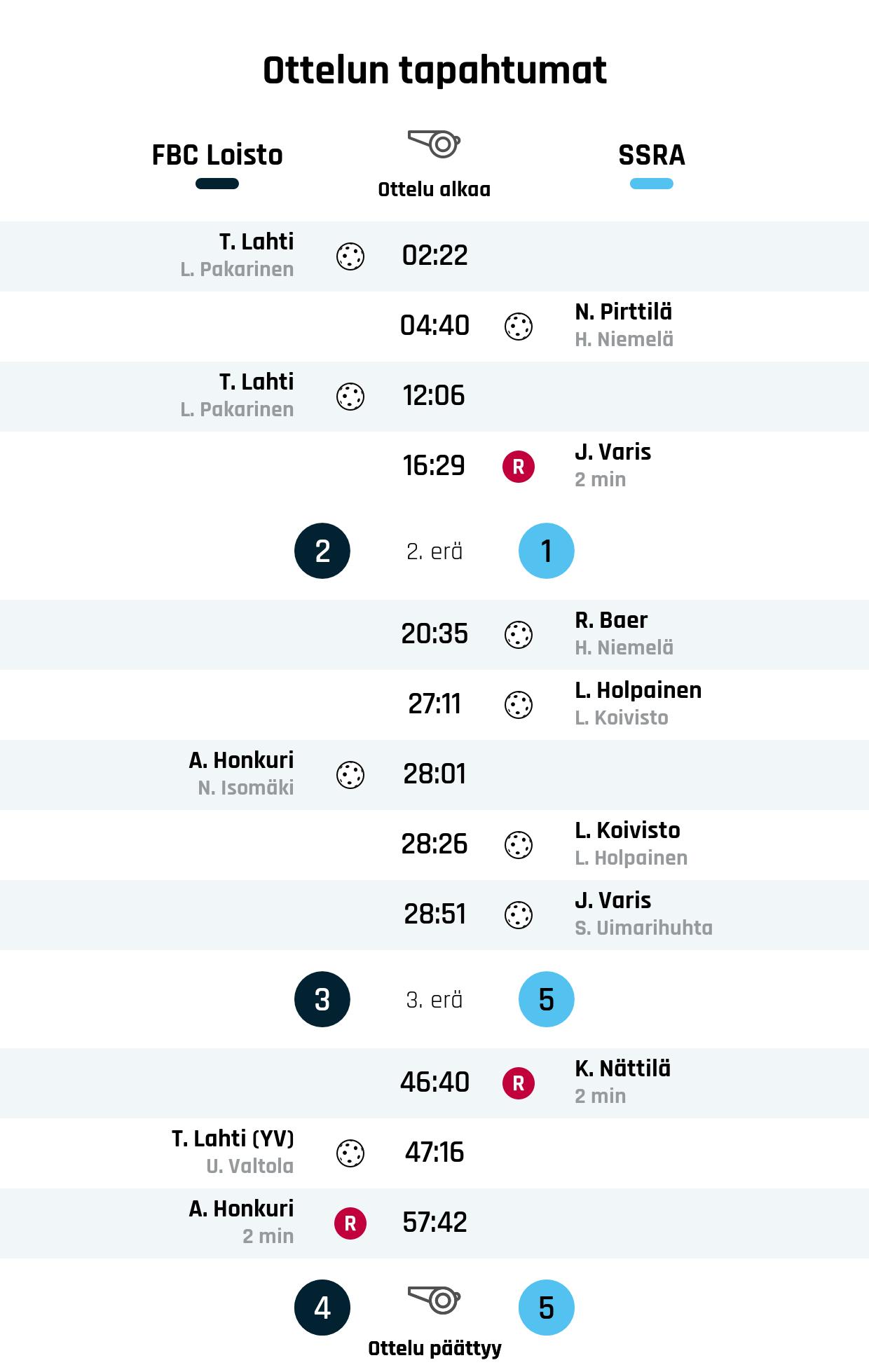Click the red penalty icon at 16:29
Screen dimensions: 869x1372
click(519, 467)
